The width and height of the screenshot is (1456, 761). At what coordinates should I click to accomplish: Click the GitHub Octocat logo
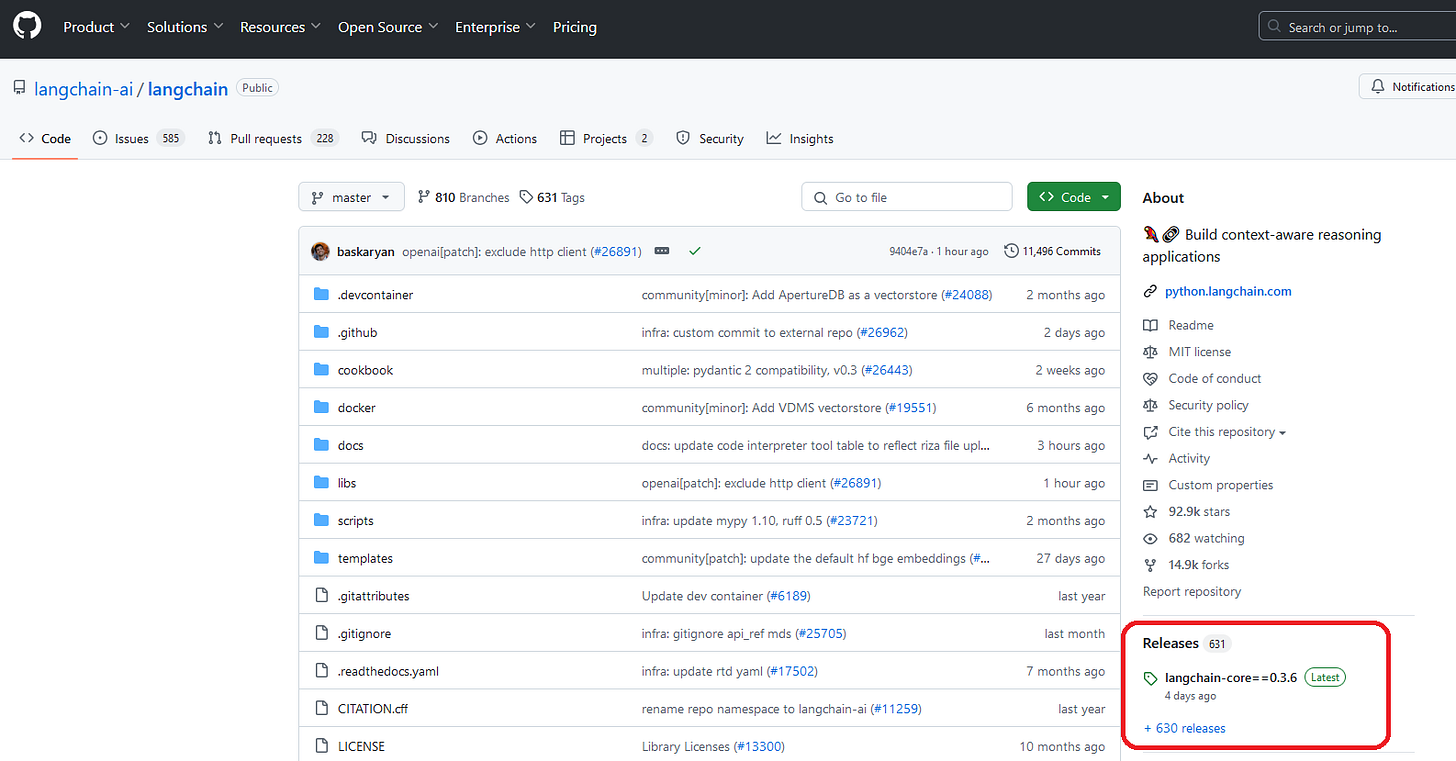click(x=27, y=27)
